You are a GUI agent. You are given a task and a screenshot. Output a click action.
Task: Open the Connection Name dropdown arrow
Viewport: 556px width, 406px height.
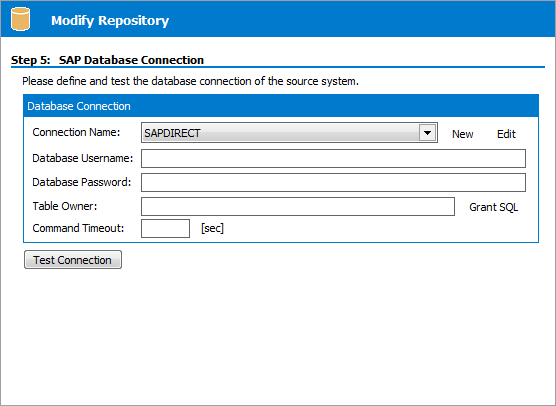[x=427, y=133]
